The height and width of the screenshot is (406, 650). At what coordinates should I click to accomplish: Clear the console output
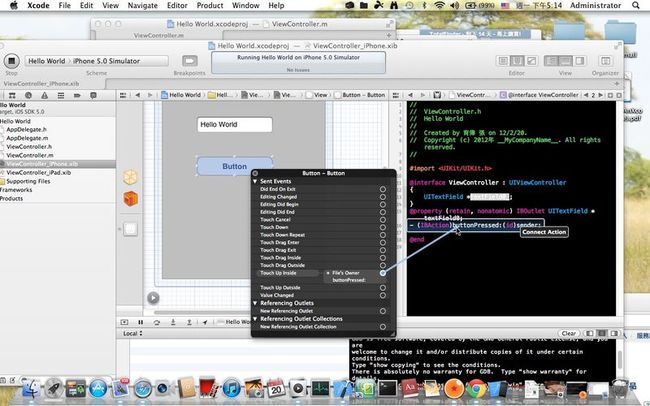pos(568,333)
